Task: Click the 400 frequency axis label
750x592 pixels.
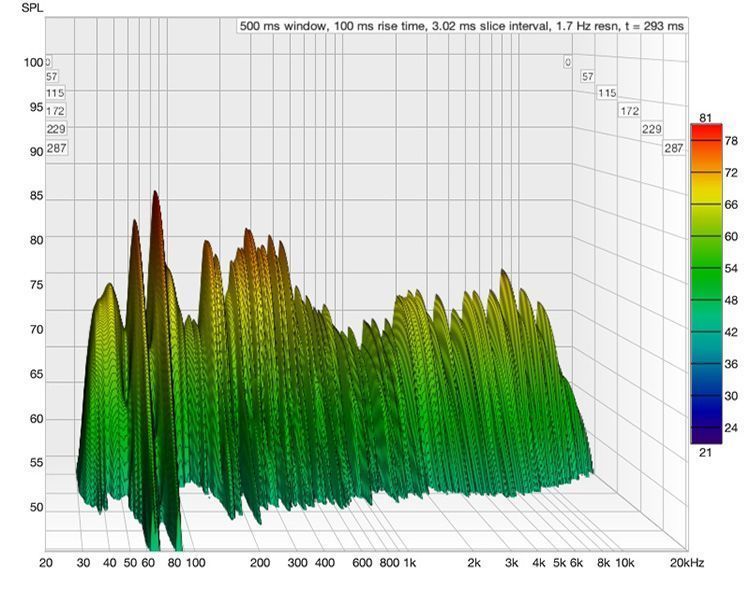Action: click(324, 563)
